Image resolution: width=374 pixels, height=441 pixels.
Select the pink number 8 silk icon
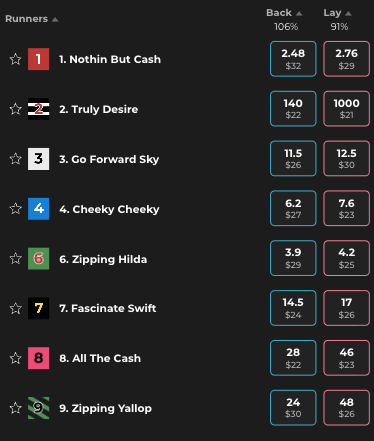point(38,358)
